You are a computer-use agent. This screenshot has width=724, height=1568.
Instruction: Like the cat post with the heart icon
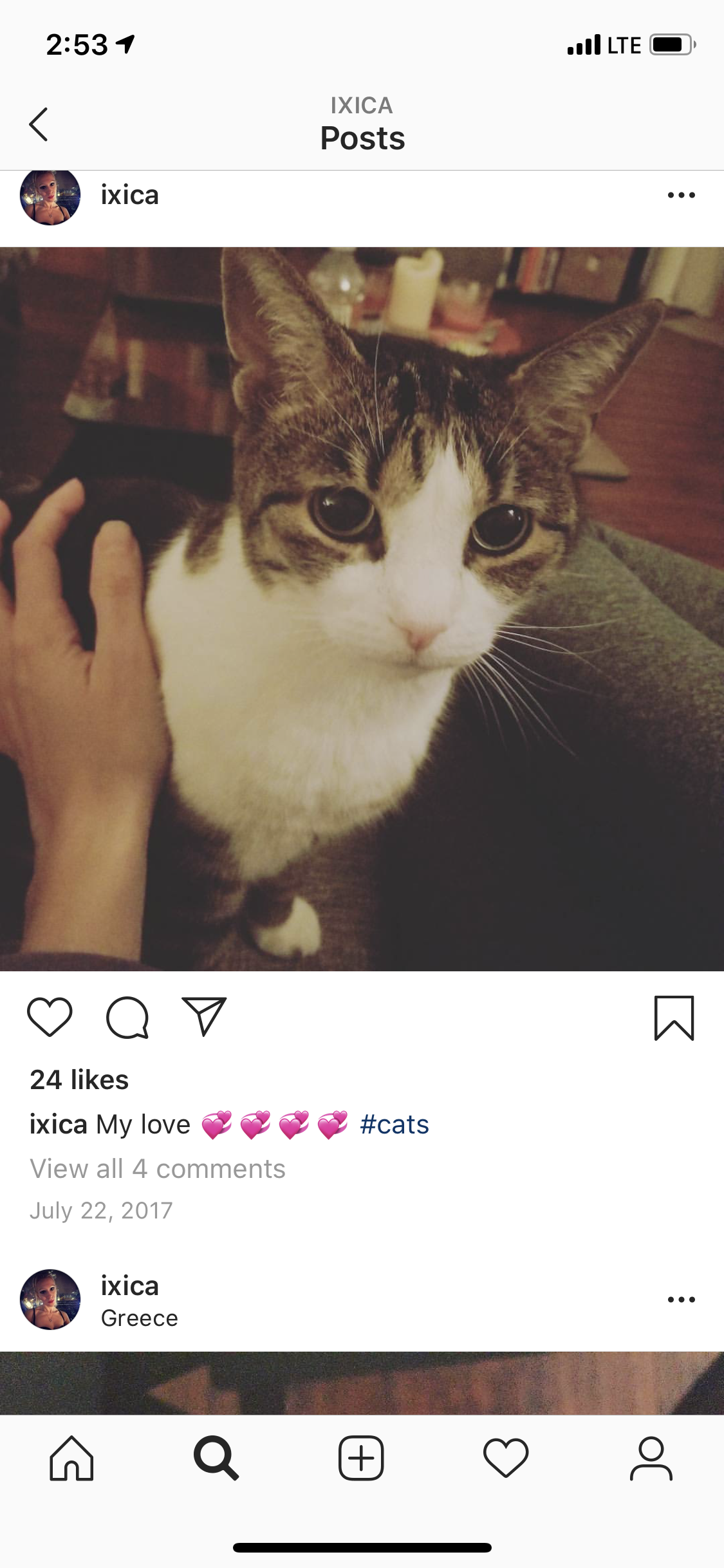[50, 1017]
